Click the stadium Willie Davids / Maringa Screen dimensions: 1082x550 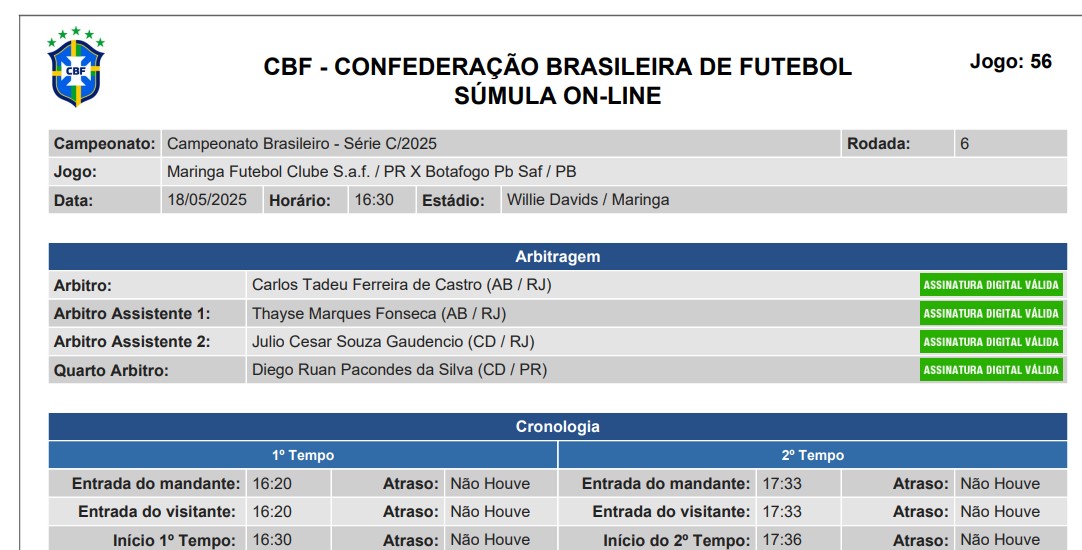pos(588,200)
